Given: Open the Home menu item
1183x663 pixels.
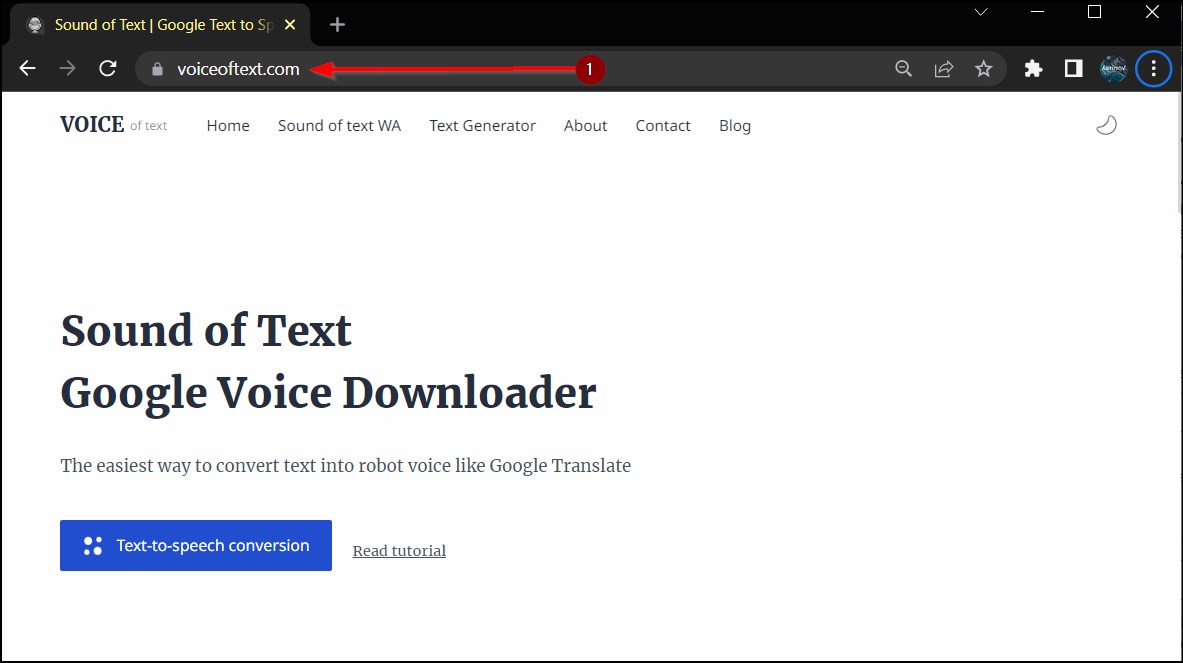Looking at the screenshot, I should 228,126.
